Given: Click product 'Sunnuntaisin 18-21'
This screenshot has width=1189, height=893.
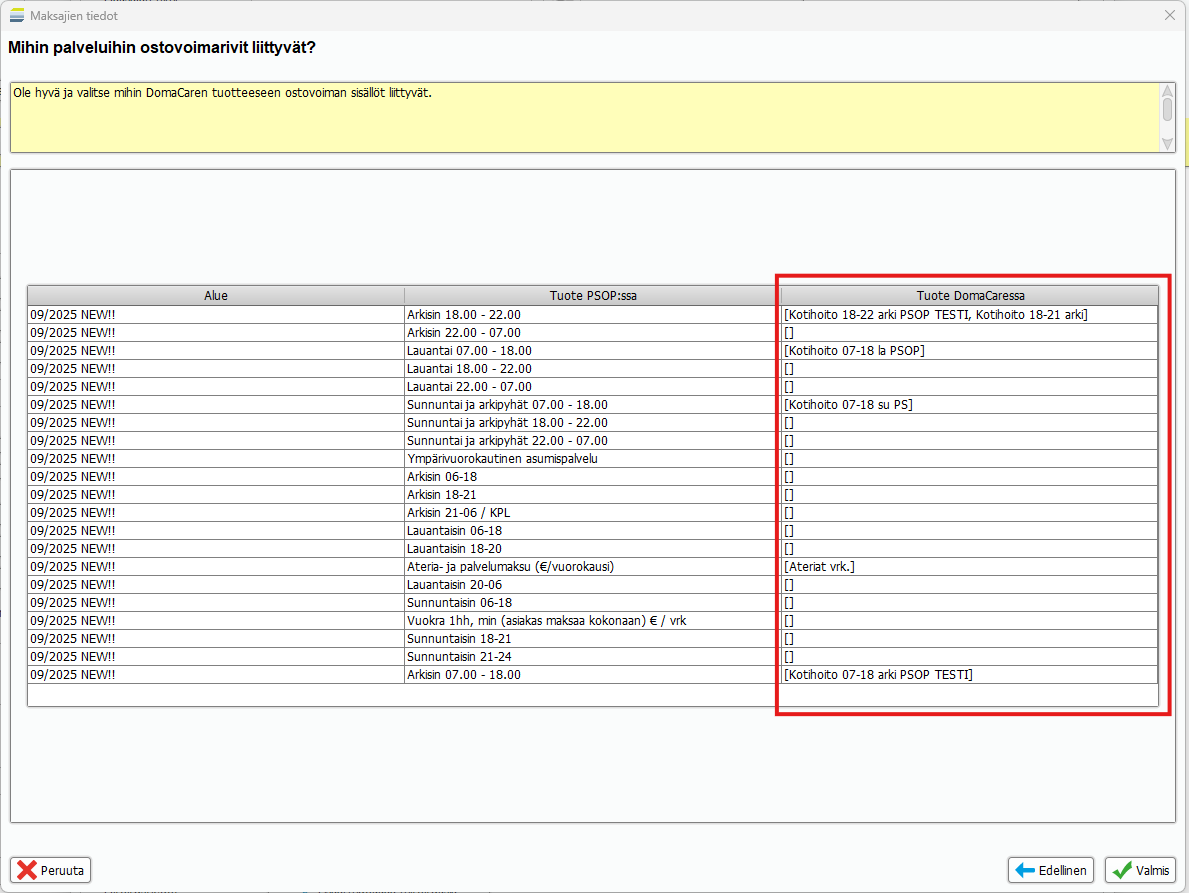Looking at the screenshot, I should coord(593,639).
